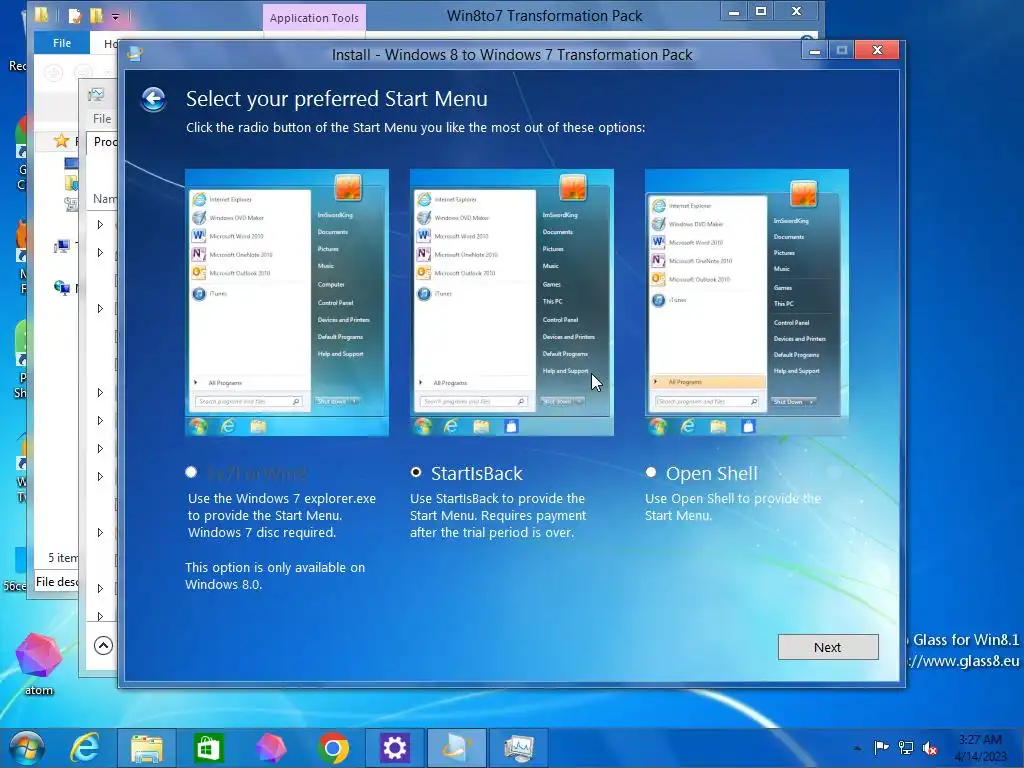Viewport: 1024px width, 768px height.
Task: Open the Application Tools ribbon tab
Action: (314, 18)
